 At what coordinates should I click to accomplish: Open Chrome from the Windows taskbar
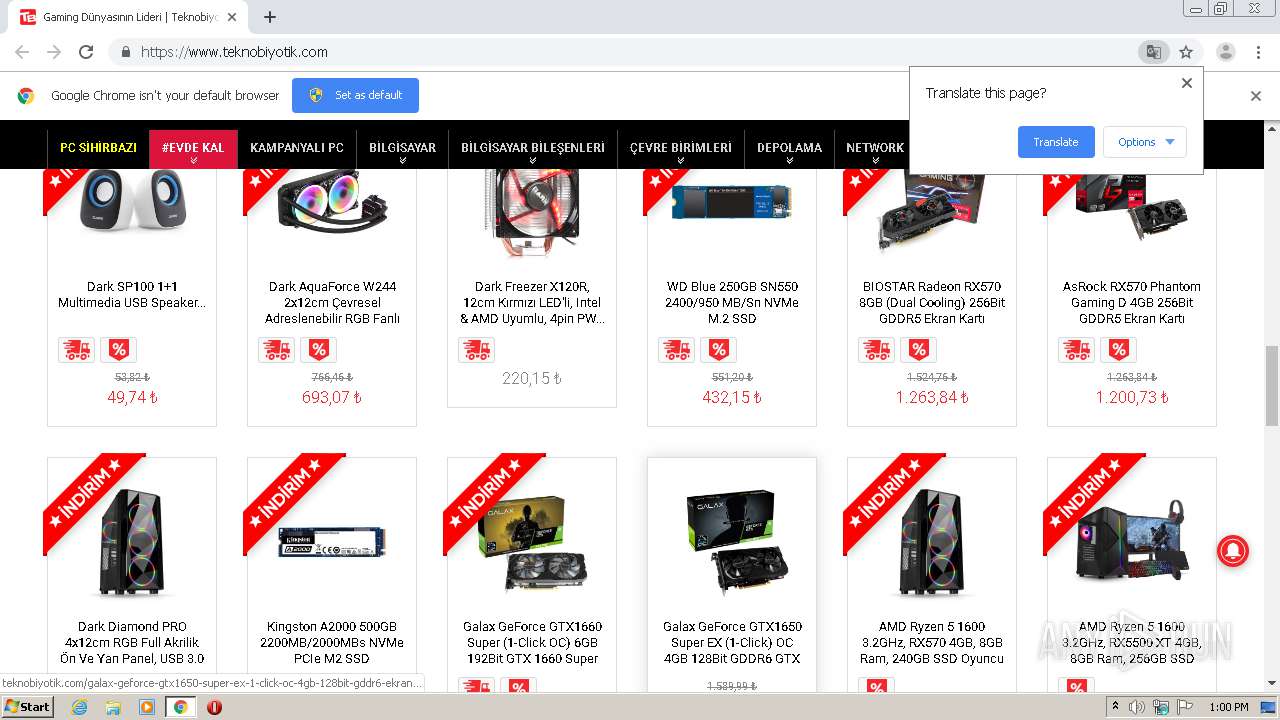(x=180, y=707)
